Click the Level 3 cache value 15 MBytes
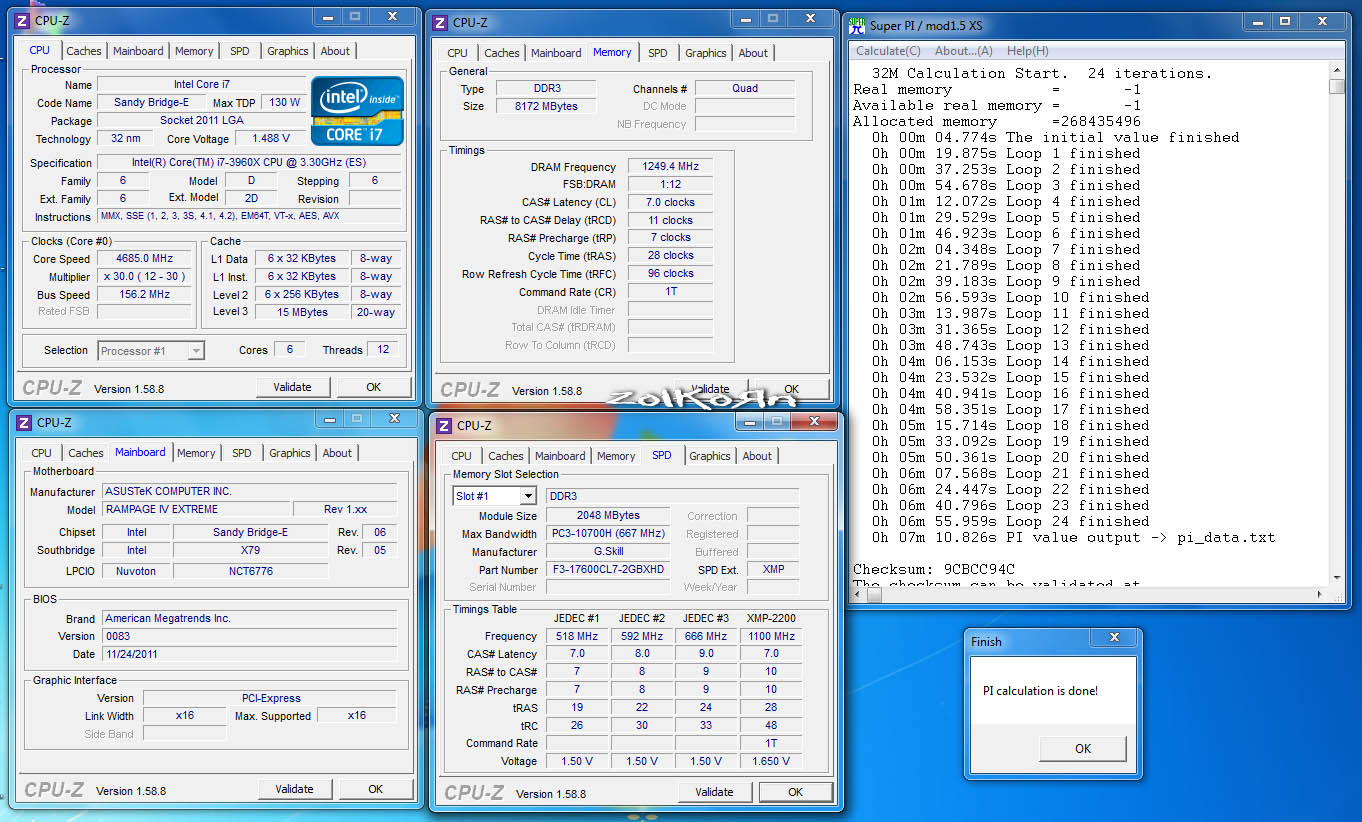1362x822 pixels. click(x=304, y=312)
